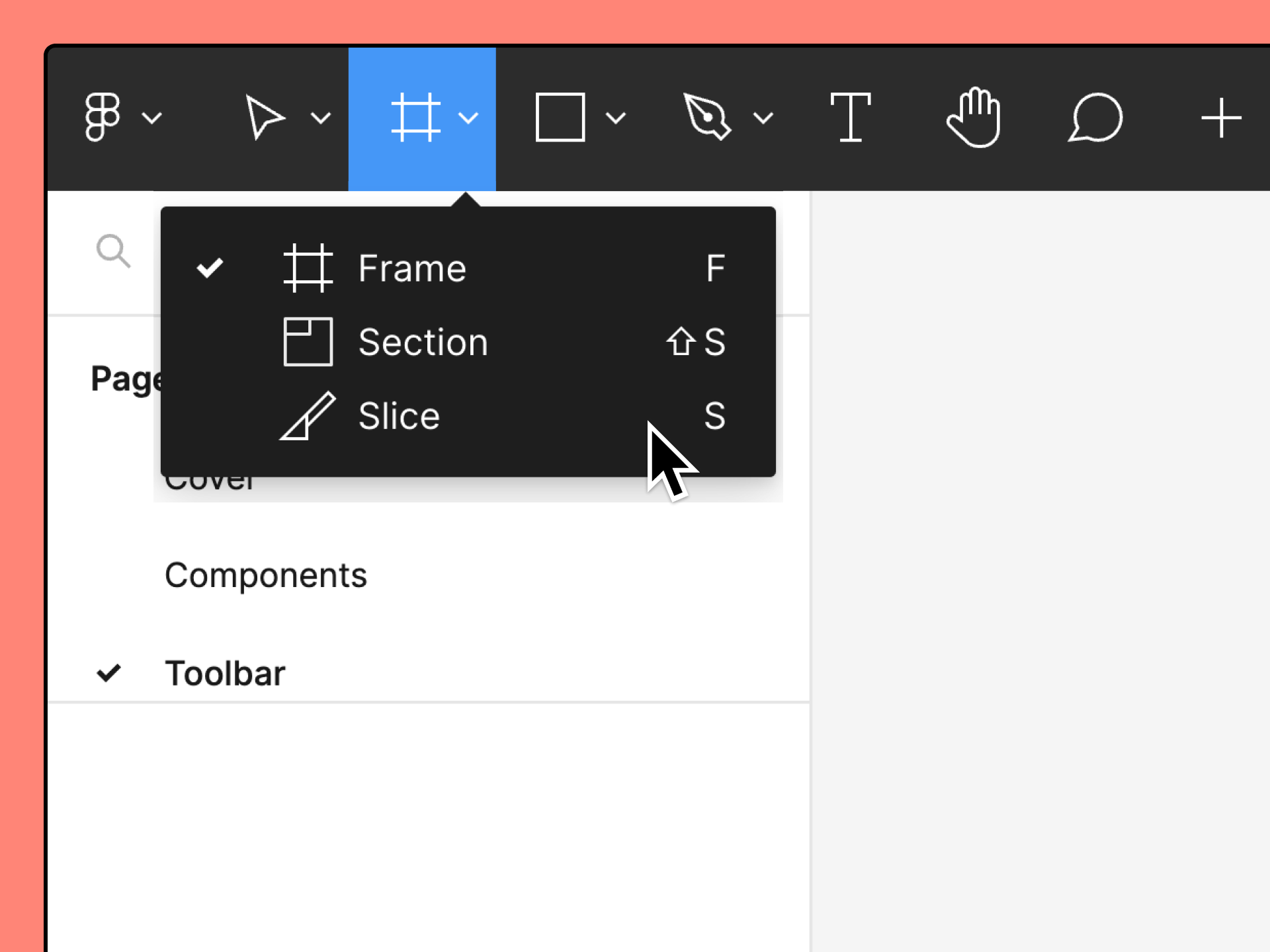This screenshot has width=1270, height=952.
Task: Choose Frame from the dropdown menu
Action: point(412,268)
